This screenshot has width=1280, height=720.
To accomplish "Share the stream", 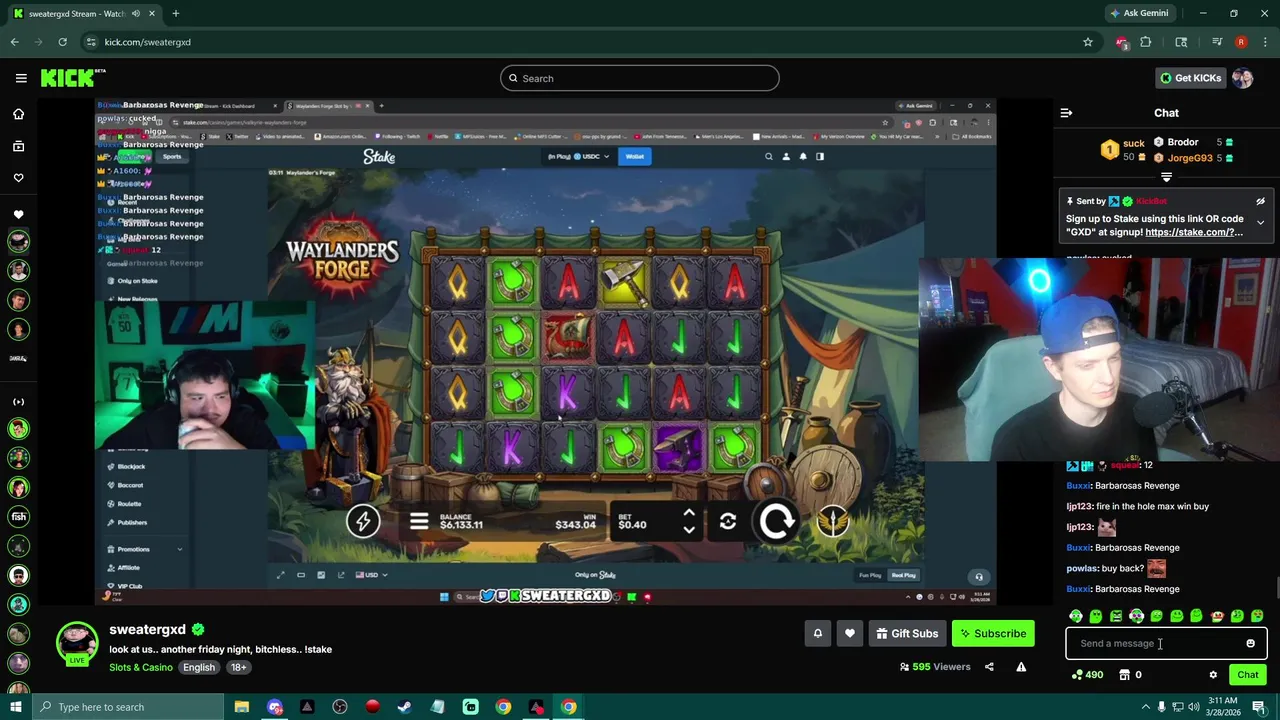I will coord(989,667).
